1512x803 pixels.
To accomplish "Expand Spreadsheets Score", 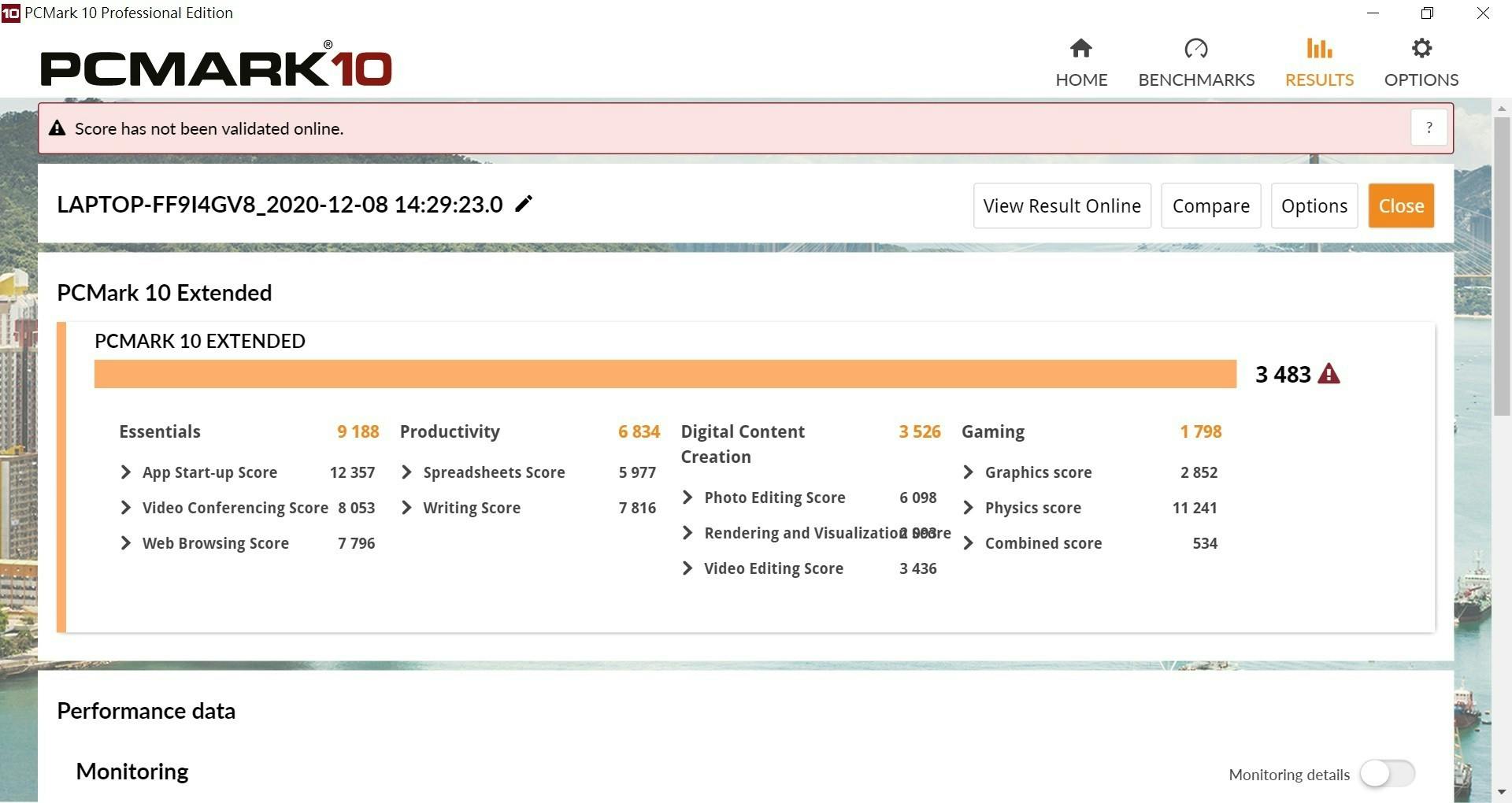I will click(406, 472).
